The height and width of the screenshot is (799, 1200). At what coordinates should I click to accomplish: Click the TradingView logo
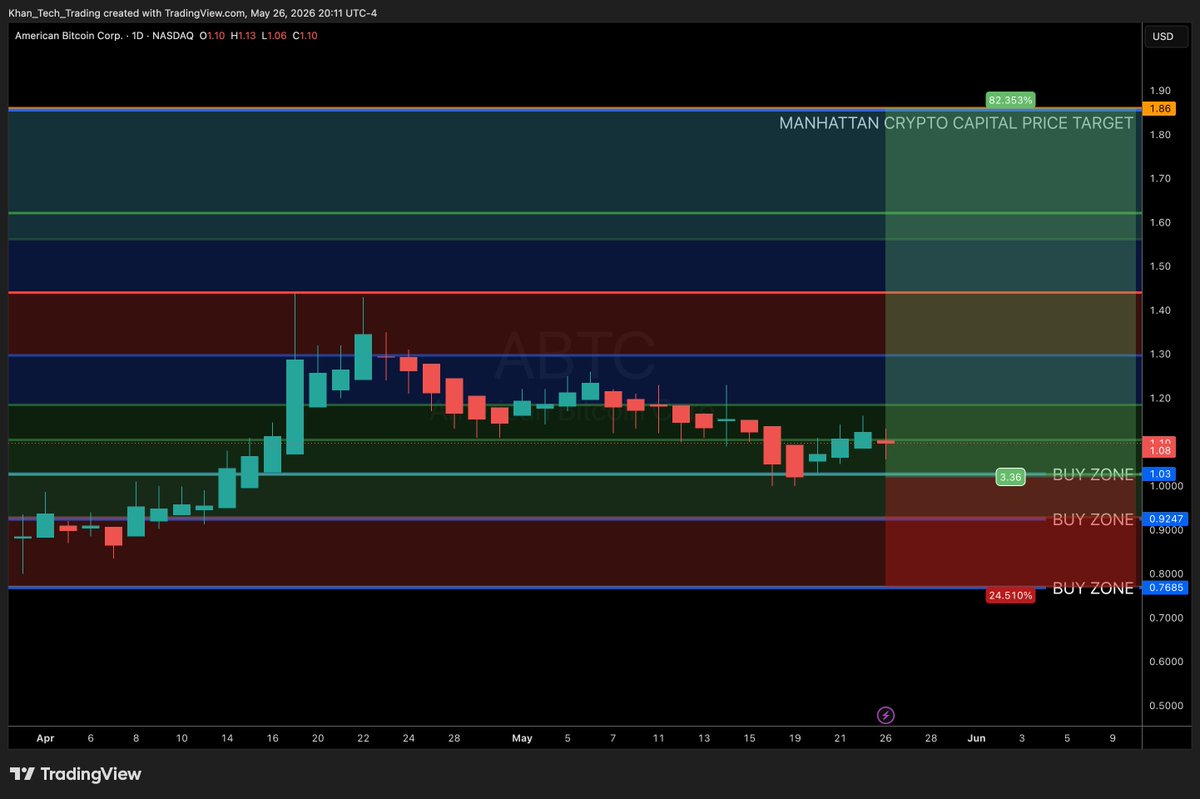click(x=76, y=774)
